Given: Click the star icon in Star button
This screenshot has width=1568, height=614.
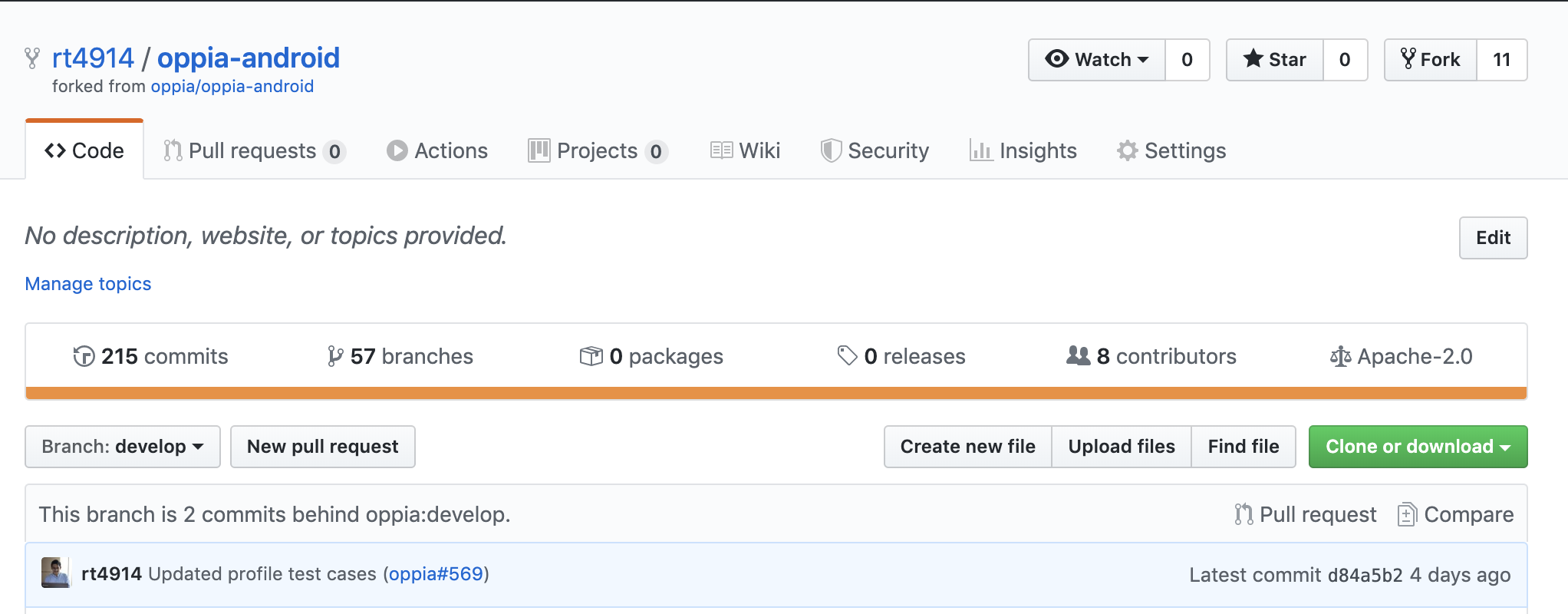Looking at the screenshot, I should pyautogui.click(x=1253, y=58).
